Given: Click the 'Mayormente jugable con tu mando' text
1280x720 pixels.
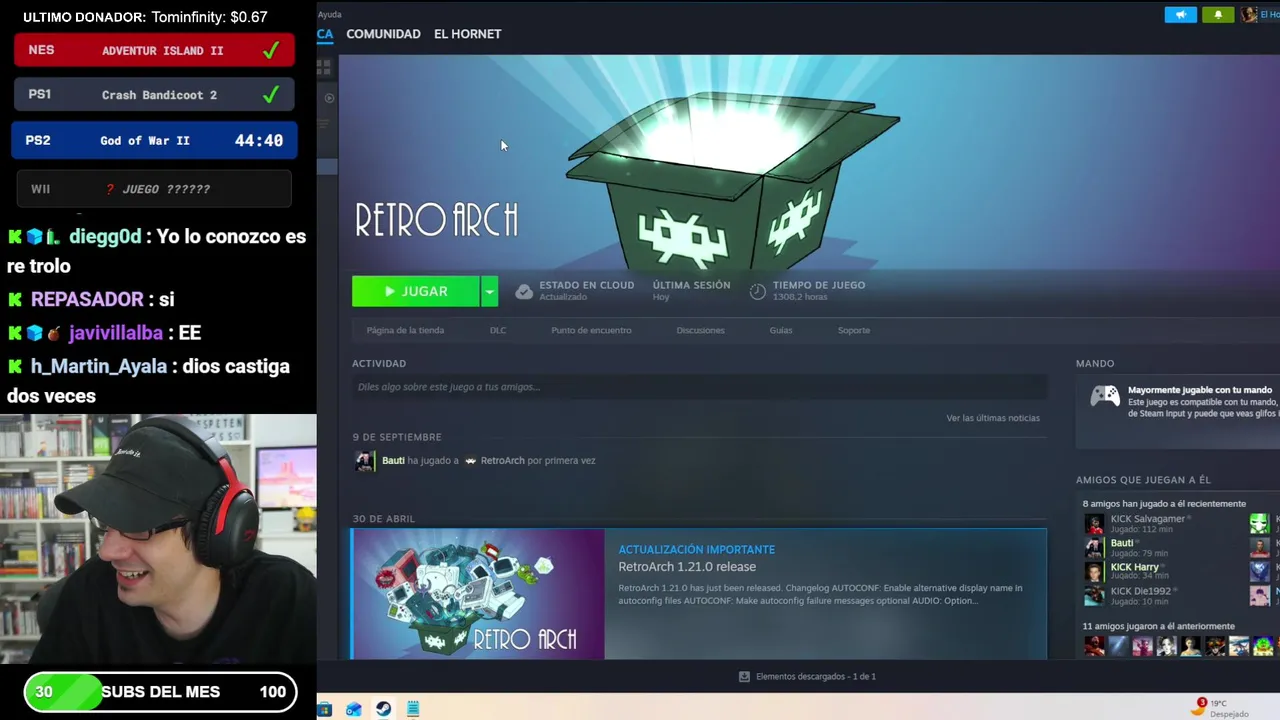Looking at the screenshot, I should [1200, 390].
